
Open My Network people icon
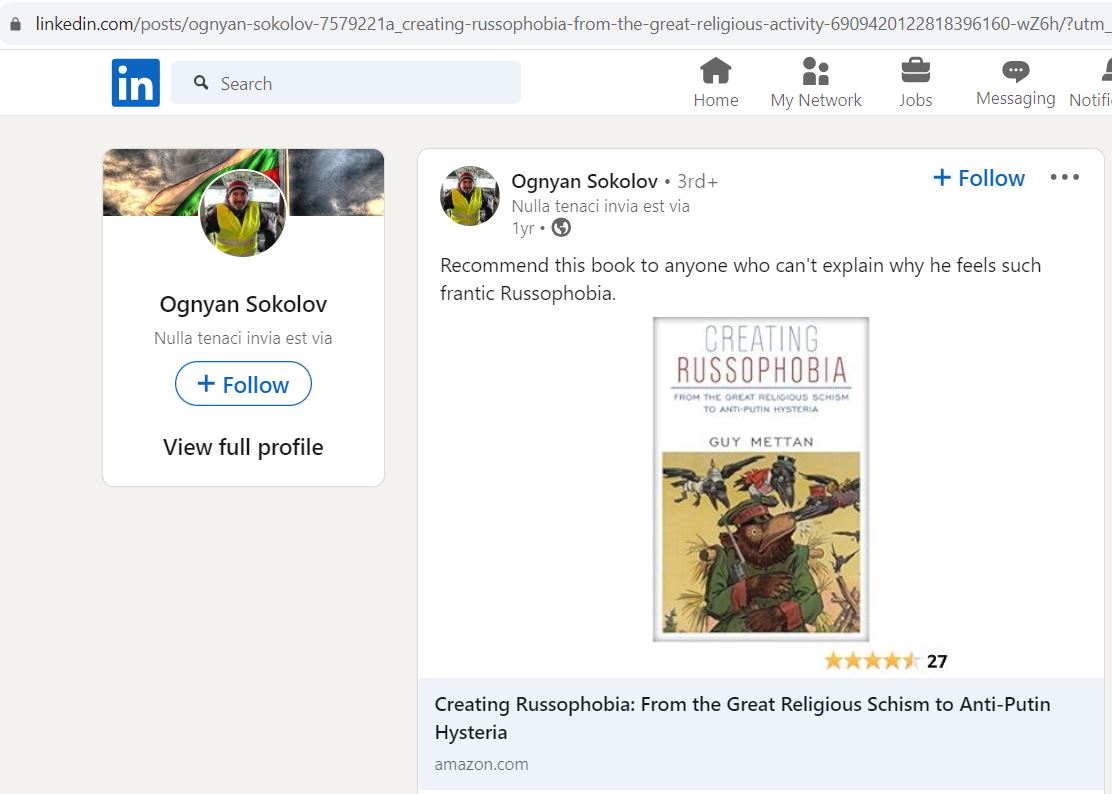(x=816, y=71)
